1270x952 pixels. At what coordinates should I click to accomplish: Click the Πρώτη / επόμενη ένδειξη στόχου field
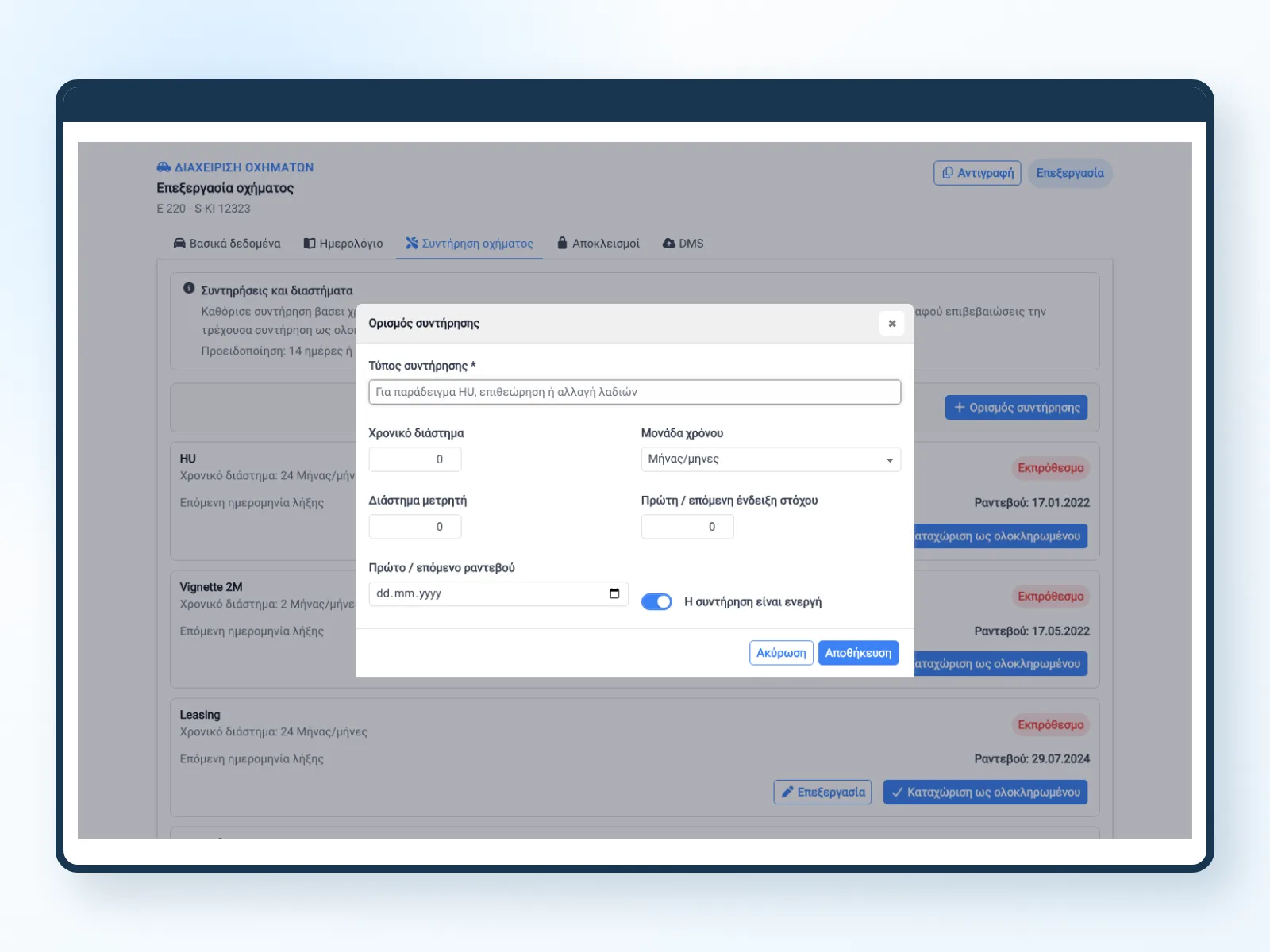pos(687,527)
